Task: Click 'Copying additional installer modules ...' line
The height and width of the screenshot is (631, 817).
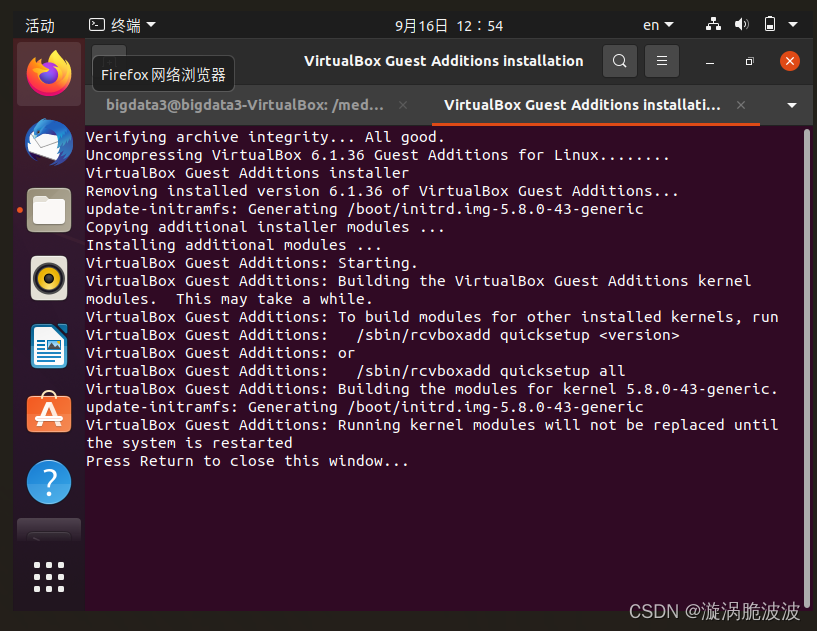Action: coord(265,227)
